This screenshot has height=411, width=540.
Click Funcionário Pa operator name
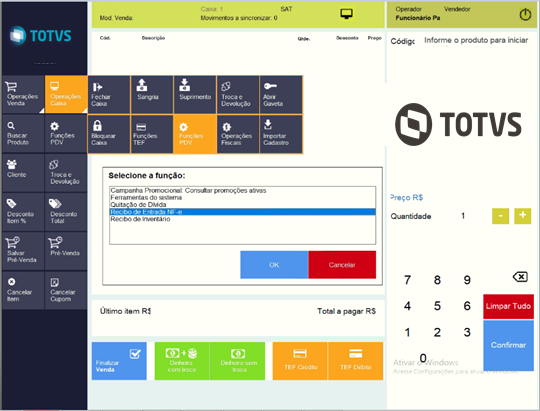point(417,18)
